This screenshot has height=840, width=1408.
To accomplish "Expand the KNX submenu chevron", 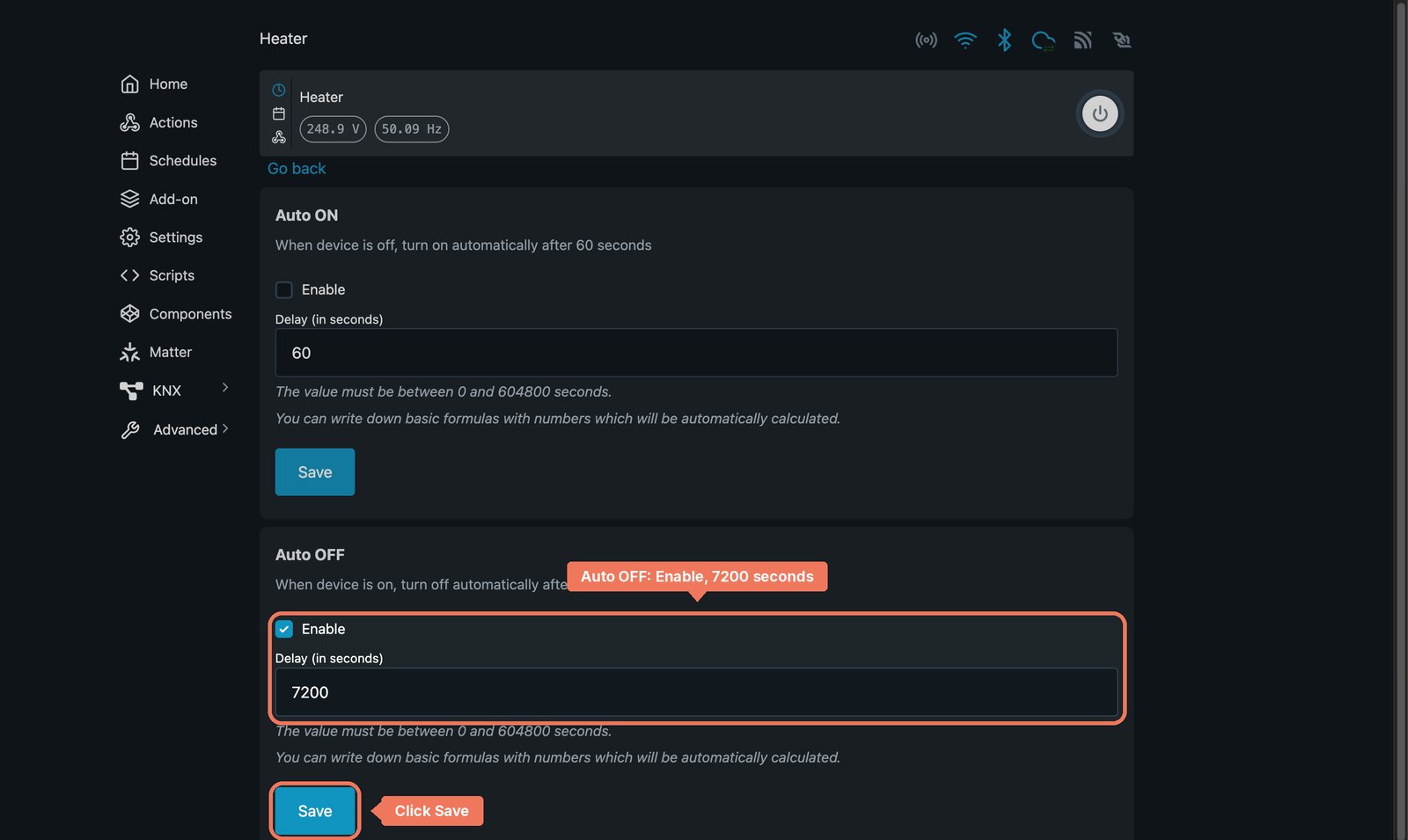I will coord(225,387).
